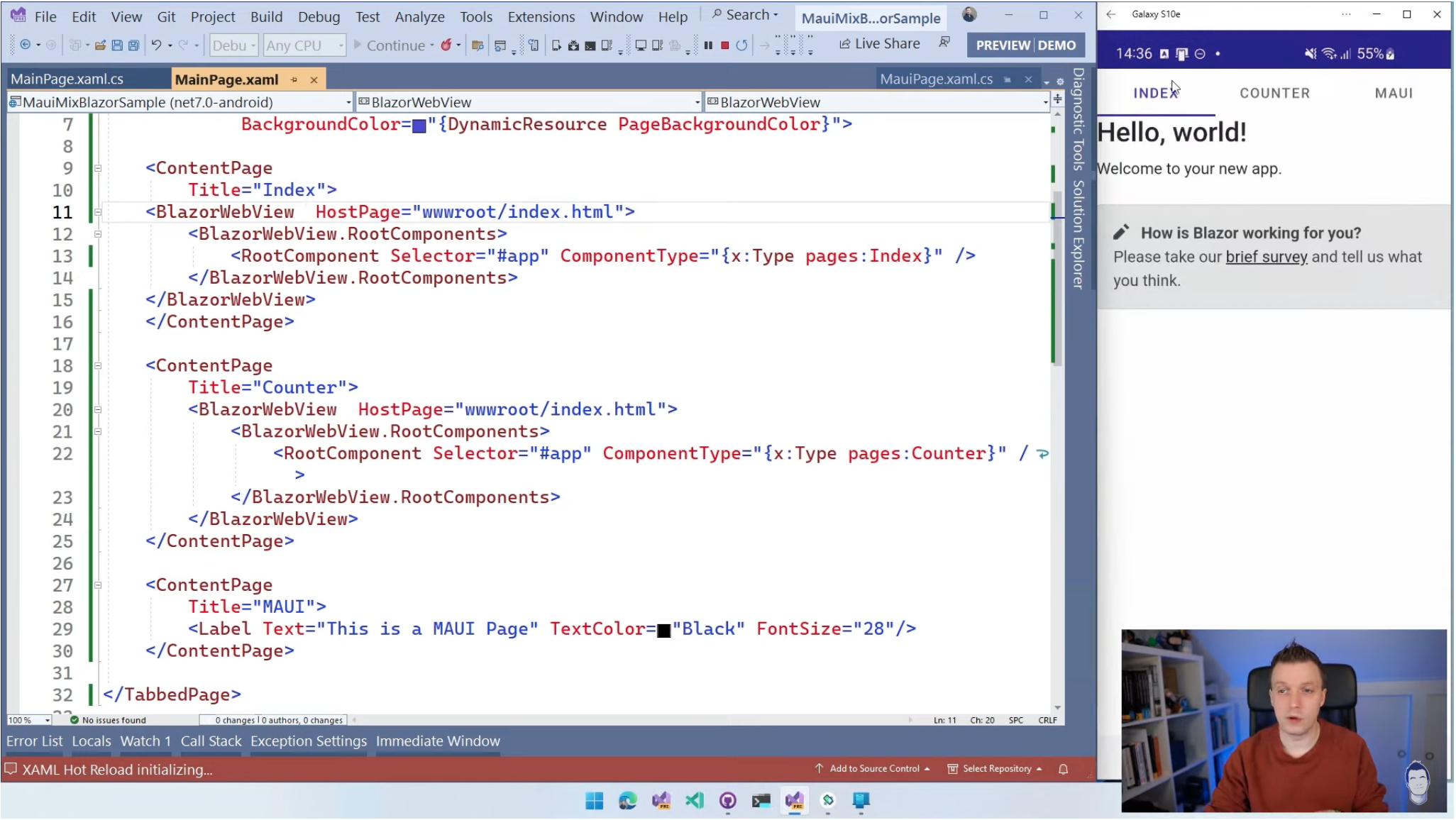Toggle pin on the MainPage.xaml tab
The height and width of the screenshot is (820, 1456).
click(x=294, y=79)
